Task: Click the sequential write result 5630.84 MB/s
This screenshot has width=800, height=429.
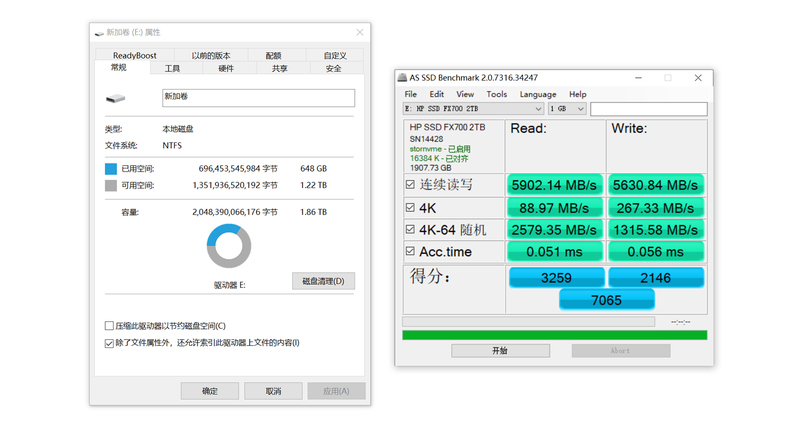Action: [x=656, y=185]
